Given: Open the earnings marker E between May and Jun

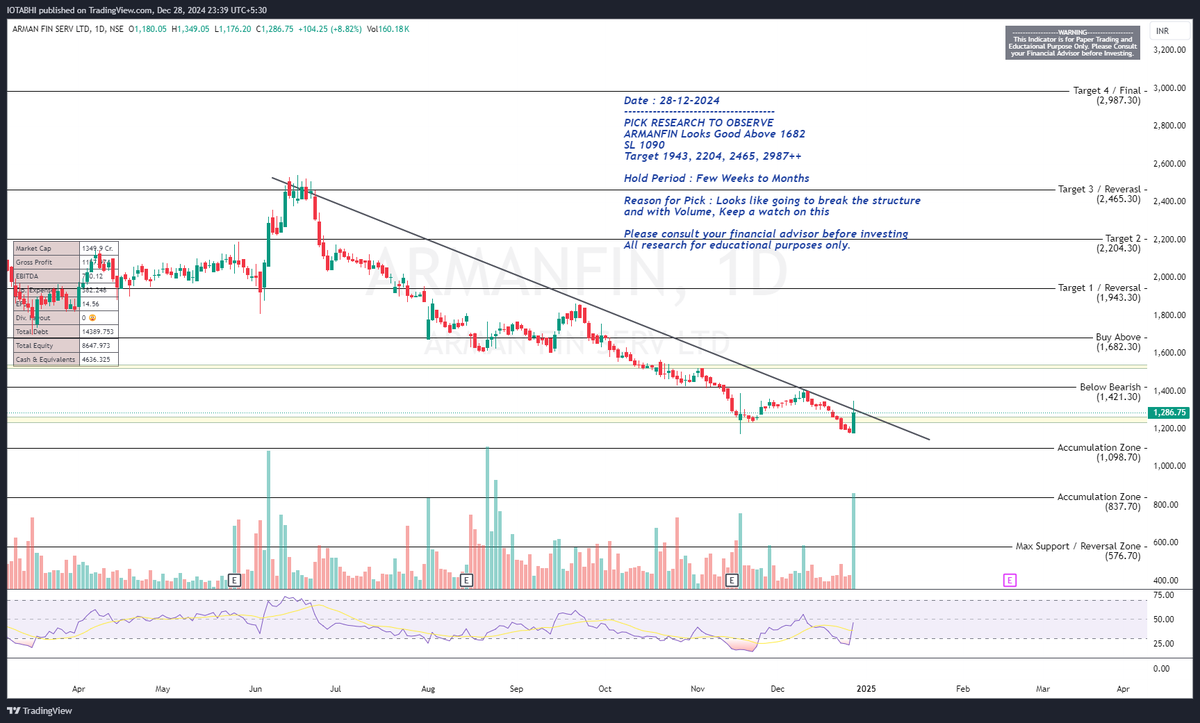Looking at the screenshot, I should [234, 579].
